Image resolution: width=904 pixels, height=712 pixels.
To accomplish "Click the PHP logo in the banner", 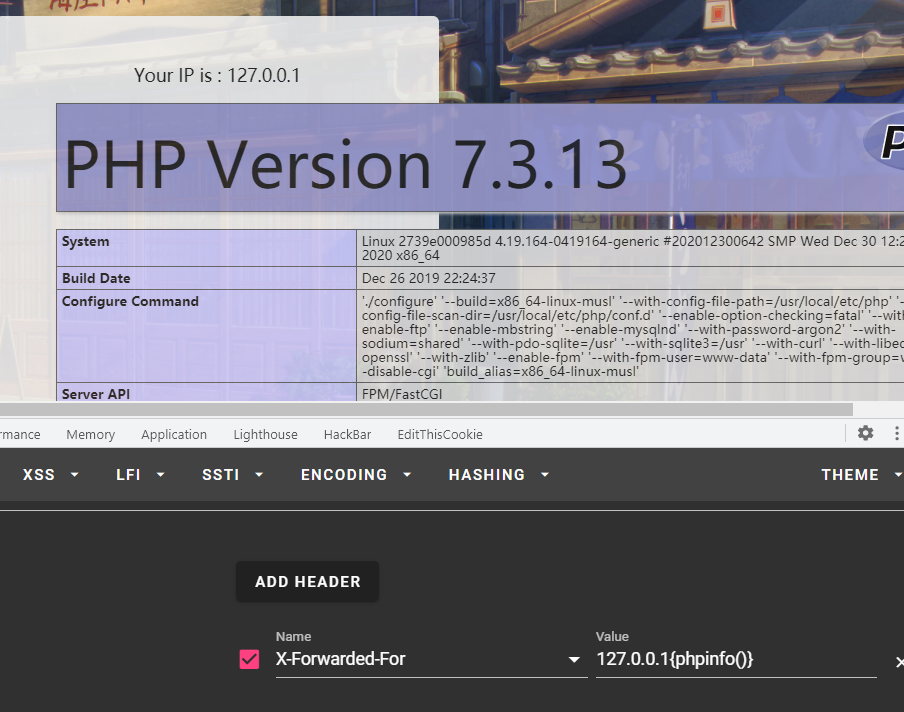I will [886, 144].
